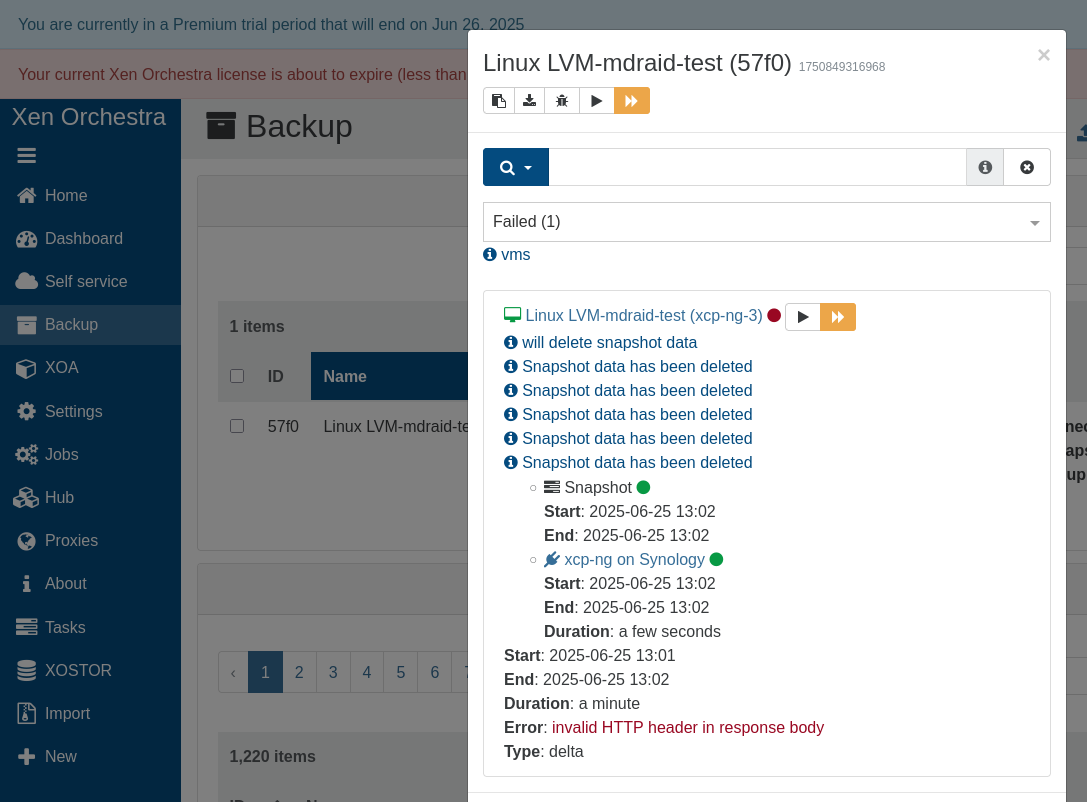Go to page 4
The image size is (1087, 802).
[x=367, y=672]
